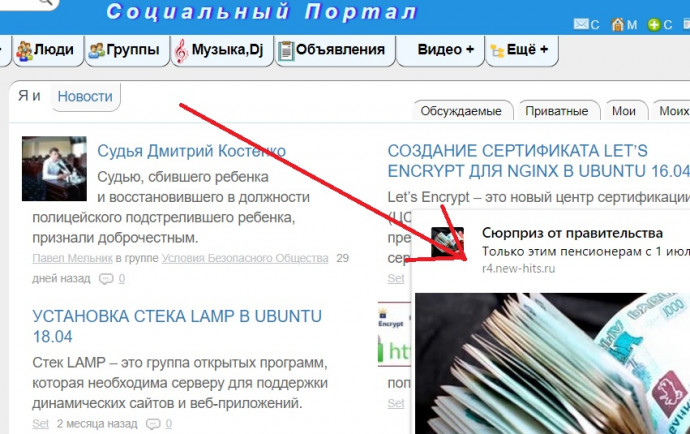Click the home icon in header
The height and width of the screenshot is (434, 690).
[618, 25]
